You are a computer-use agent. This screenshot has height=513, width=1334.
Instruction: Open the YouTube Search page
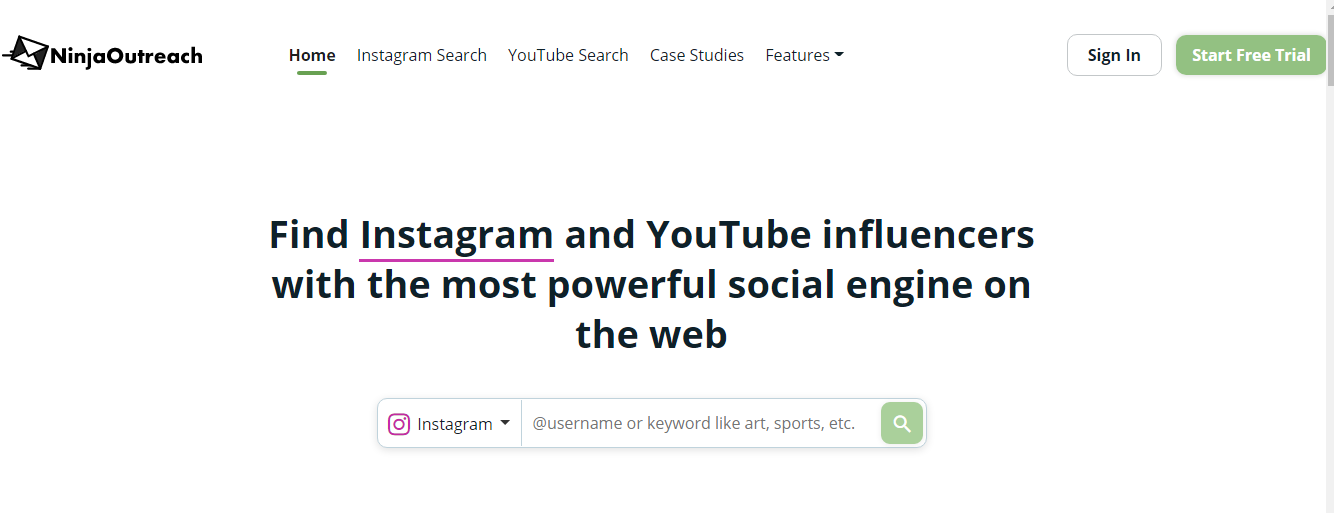coord(568,55)
